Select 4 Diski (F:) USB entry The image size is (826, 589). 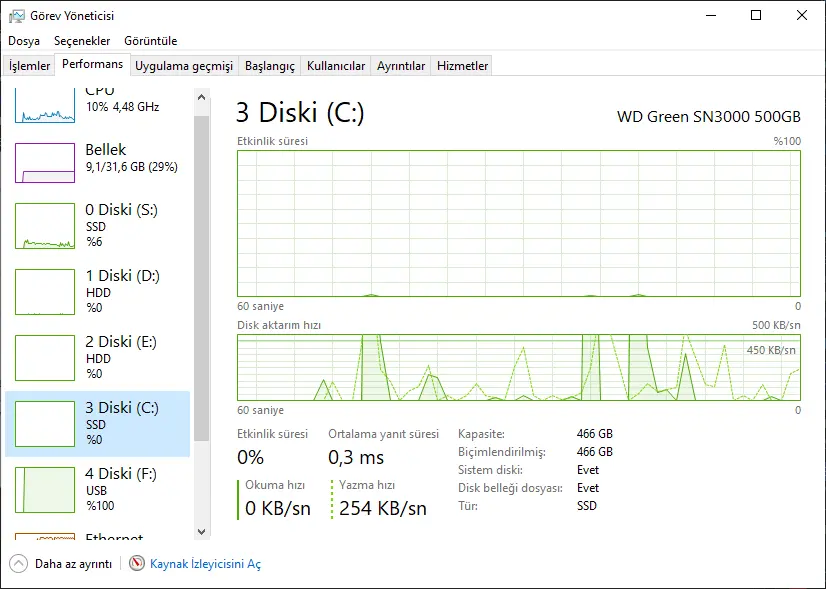tap(97, 489)
